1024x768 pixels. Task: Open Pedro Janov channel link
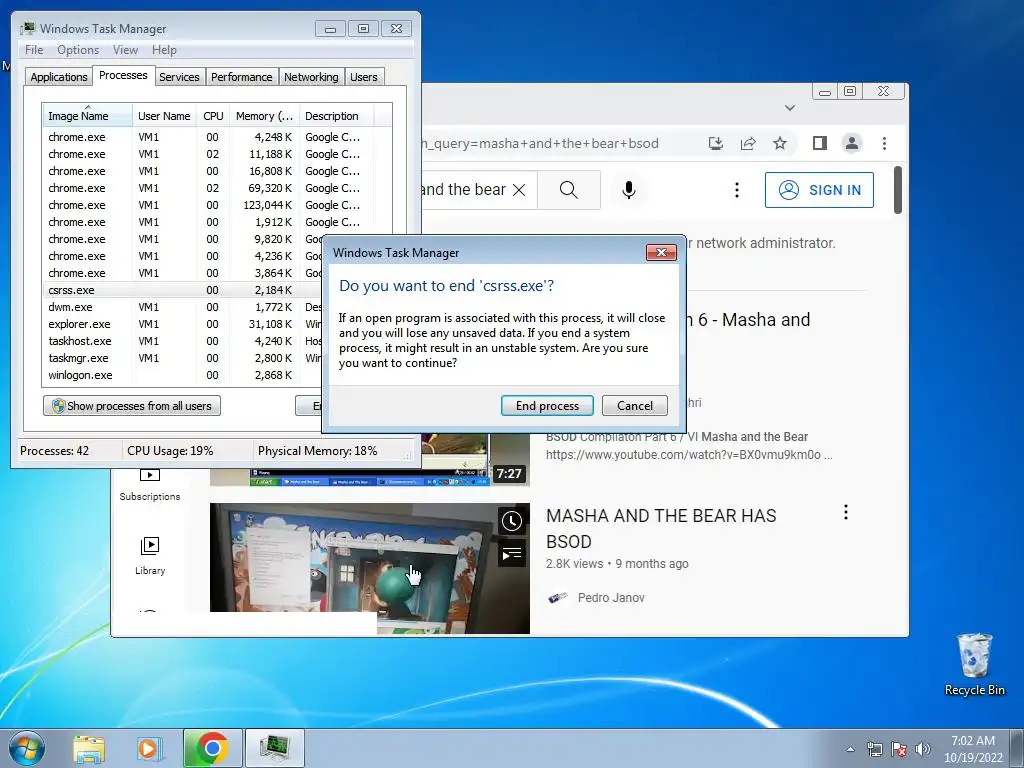pos(611,598)
